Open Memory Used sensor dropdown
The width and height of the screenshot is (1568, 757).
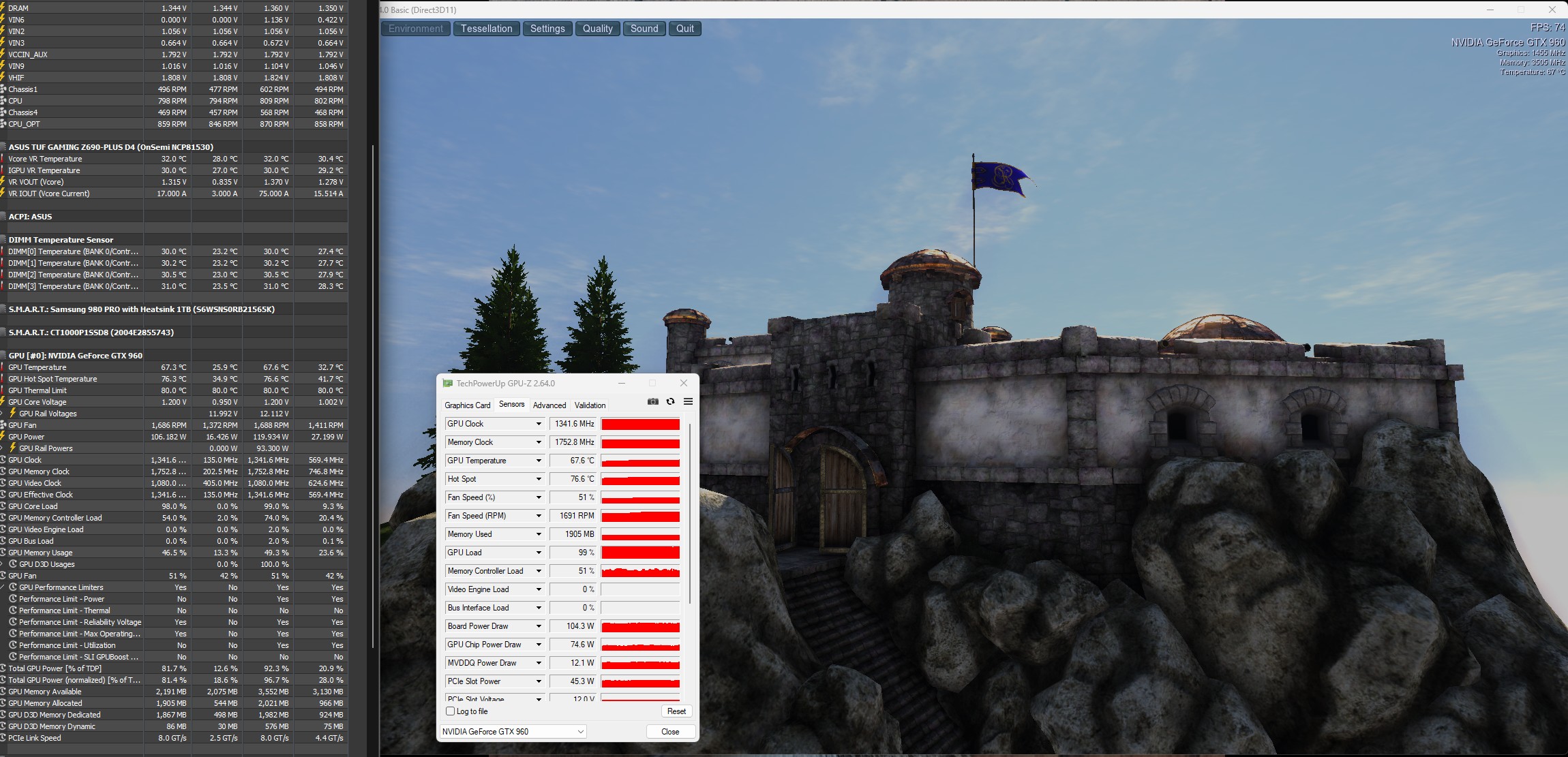[x=539, y=534]
